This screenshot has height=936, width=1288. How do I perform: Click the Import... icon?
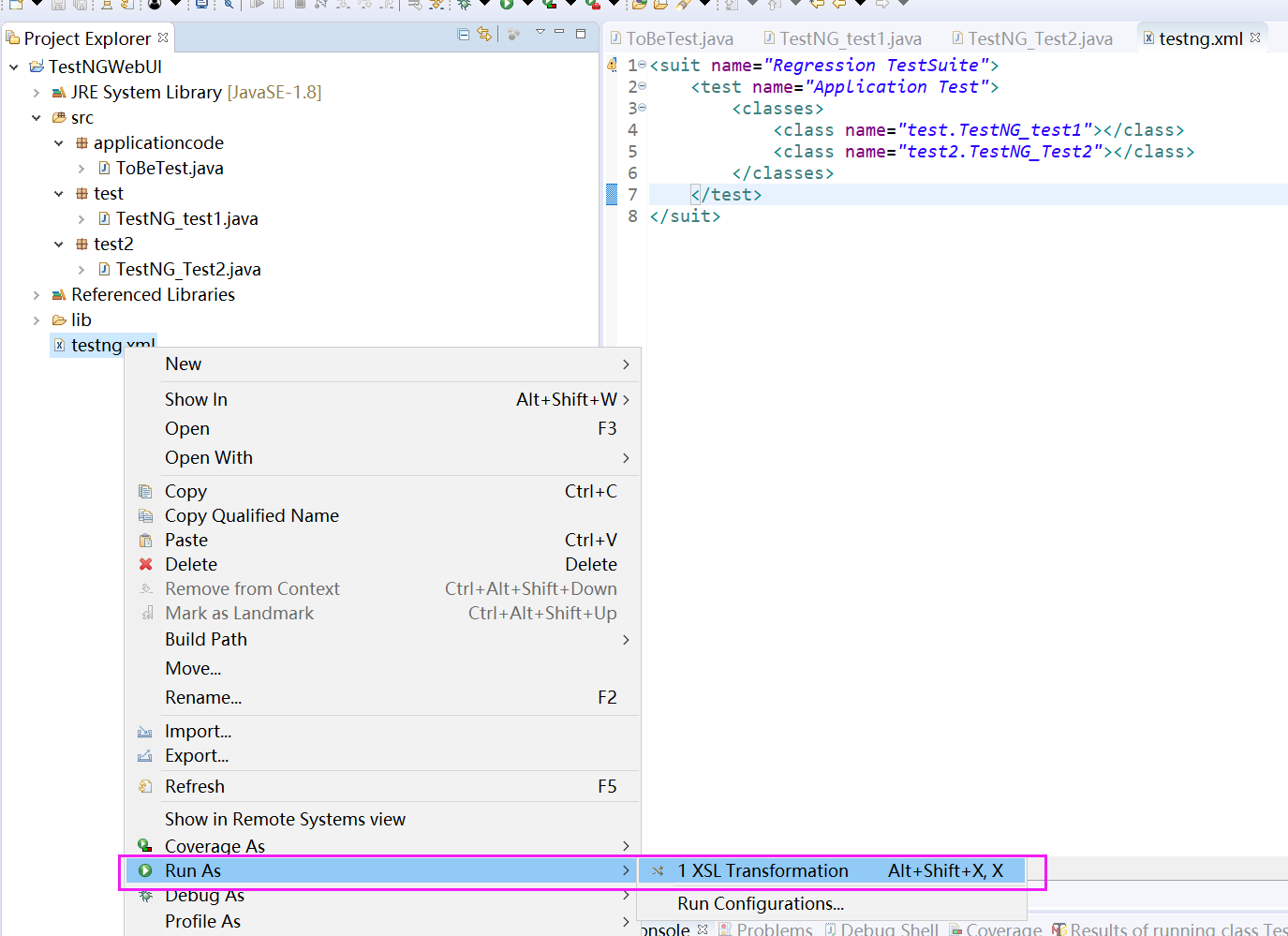pos(145,732)
